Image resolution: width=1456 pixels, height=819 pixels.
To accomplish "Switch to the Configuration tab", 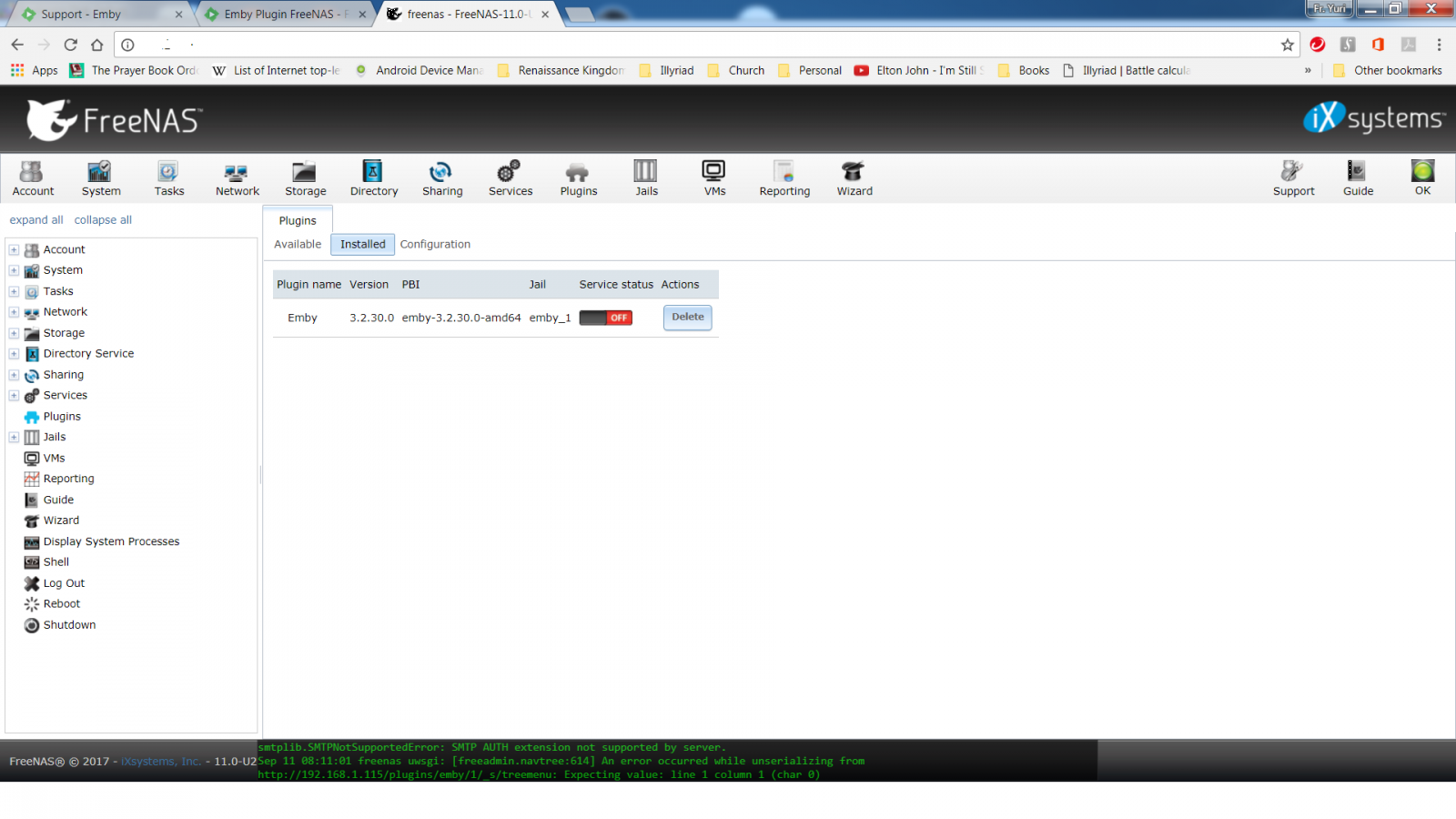I will click(435, 244).
